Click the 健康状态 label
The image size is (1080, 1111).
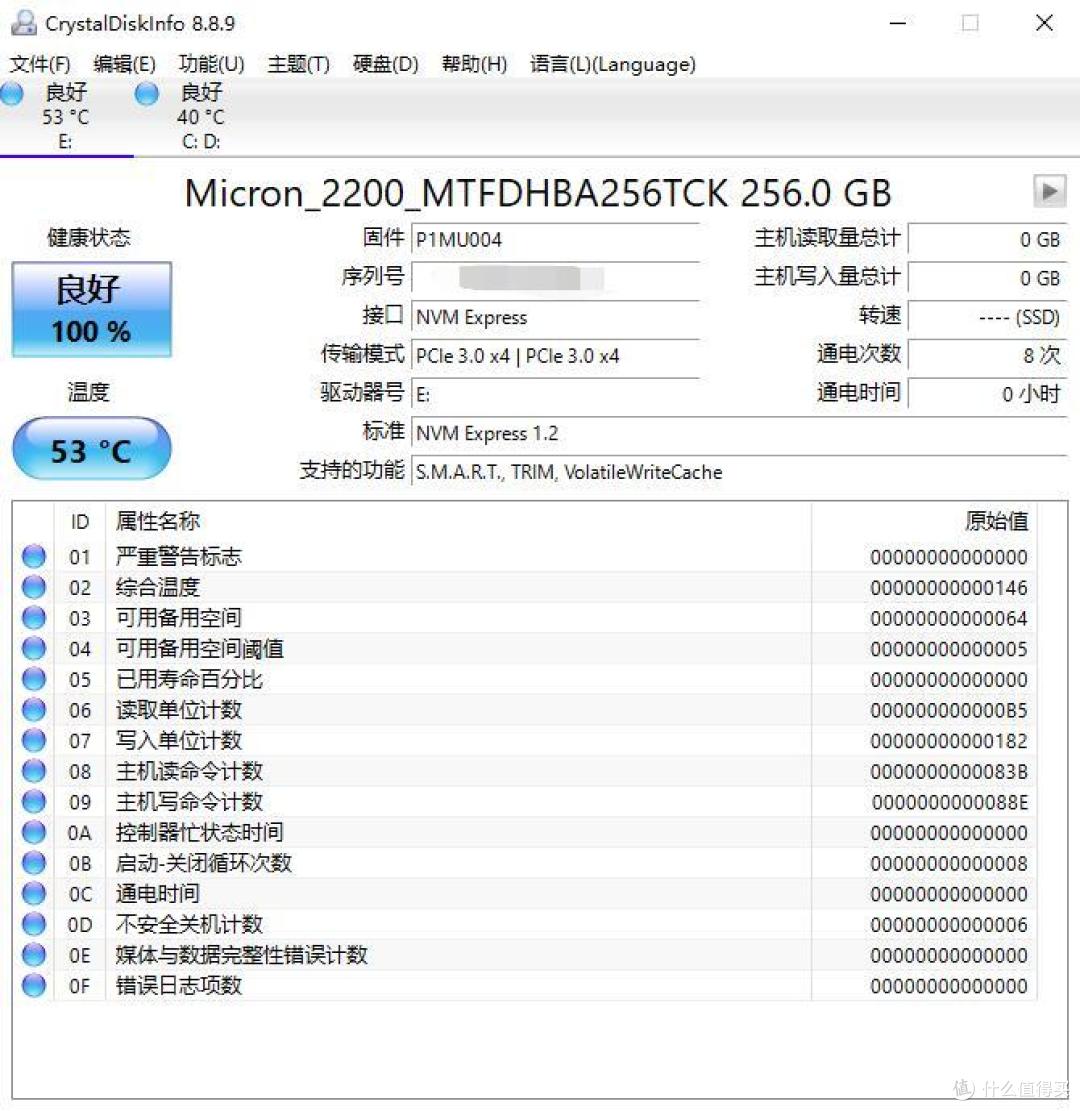click(x=89, y=237)
